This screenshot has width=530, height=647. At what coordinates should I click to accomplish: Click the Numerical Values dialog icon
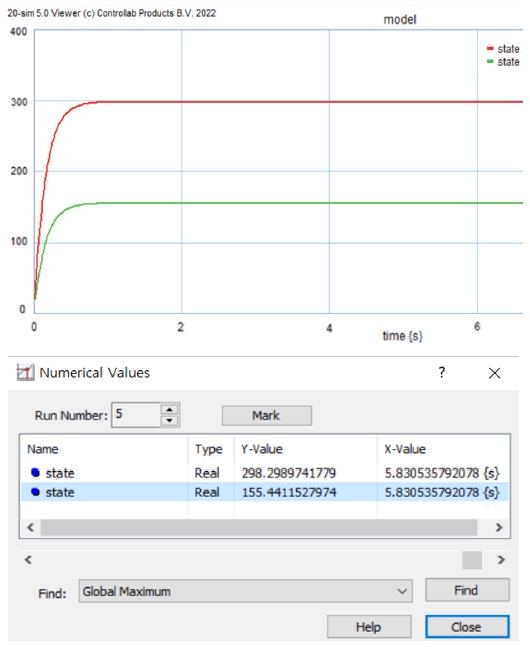tap(25, 373)
